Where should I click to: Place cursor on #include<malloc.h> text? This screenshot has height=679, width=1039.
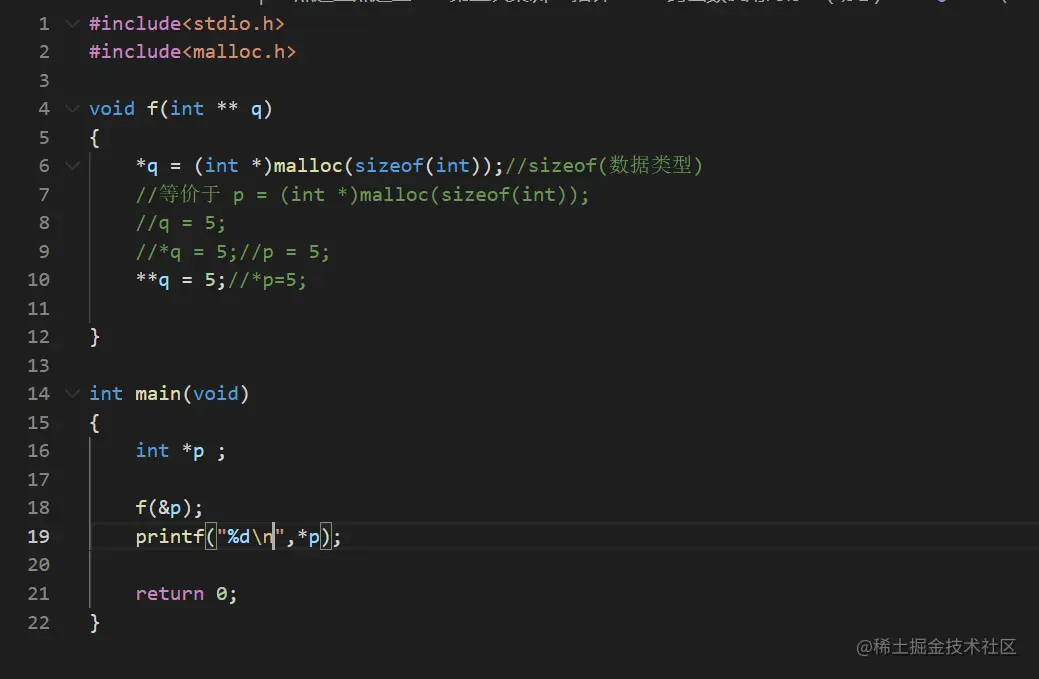click(x=192, y=52)
